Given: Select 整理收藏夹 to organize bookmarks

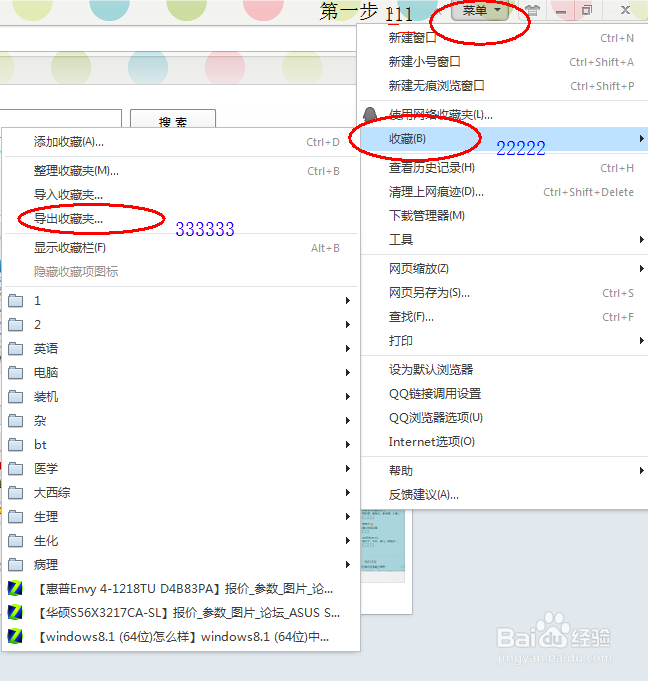Looking at the screenshot, I should pyautogui.click(x=76, y=171).
